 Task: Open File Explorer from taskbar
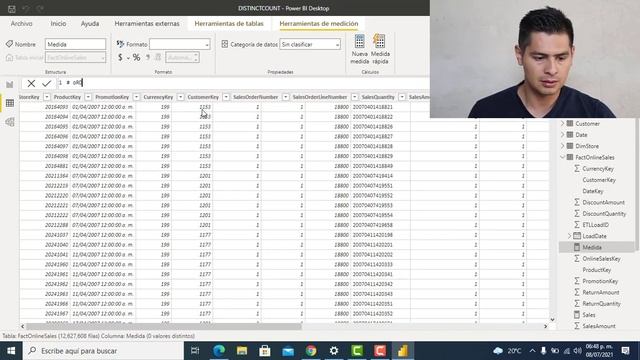(242, 351)
